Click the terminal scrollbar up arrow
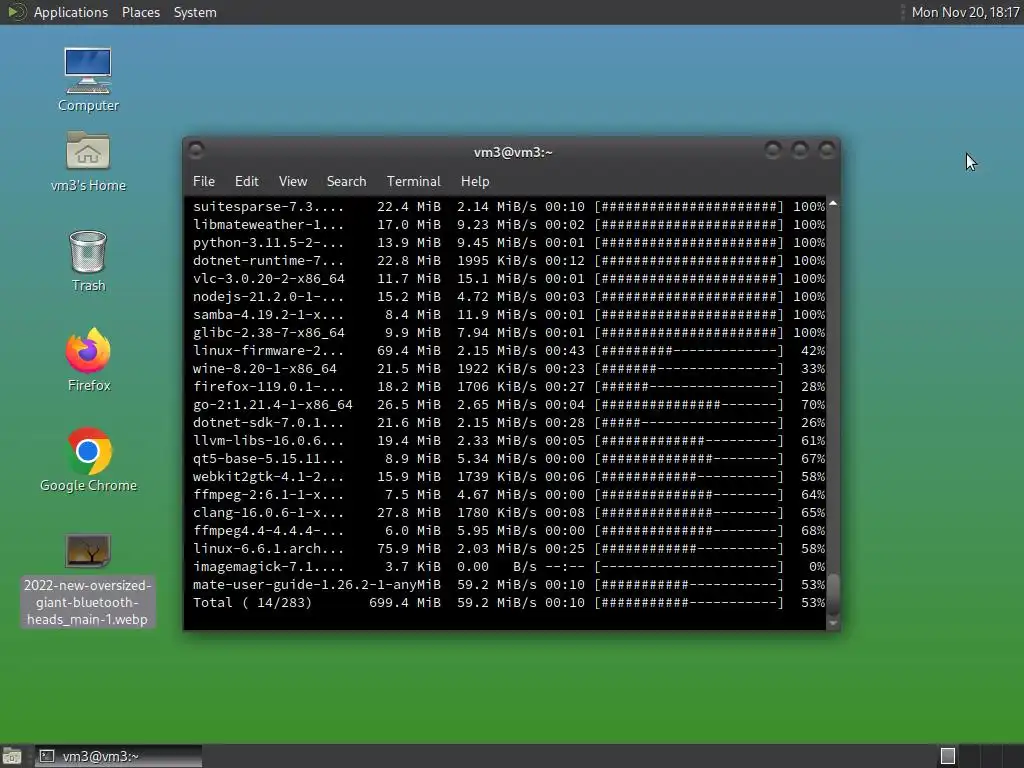This screenshot has width=1024, height=768. (833, 204)
